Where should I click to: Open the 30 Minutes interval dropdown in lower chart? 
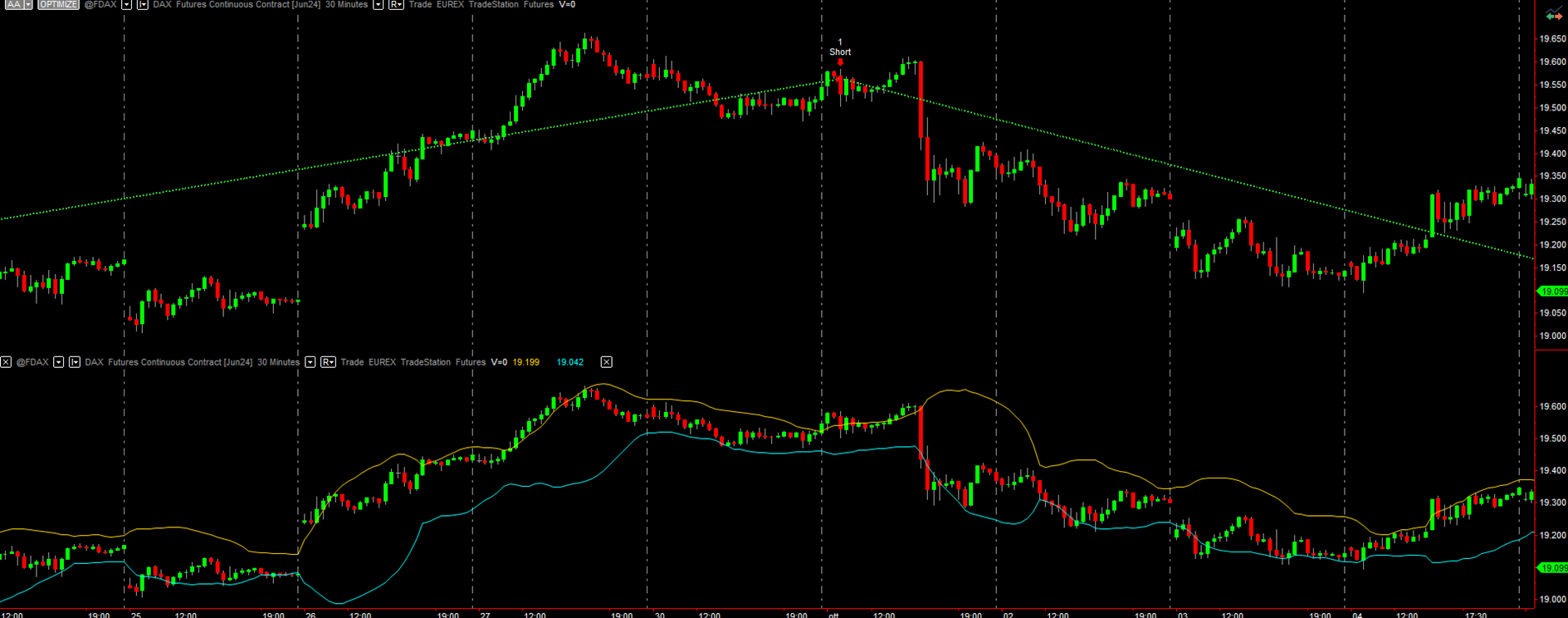point(310,362)
